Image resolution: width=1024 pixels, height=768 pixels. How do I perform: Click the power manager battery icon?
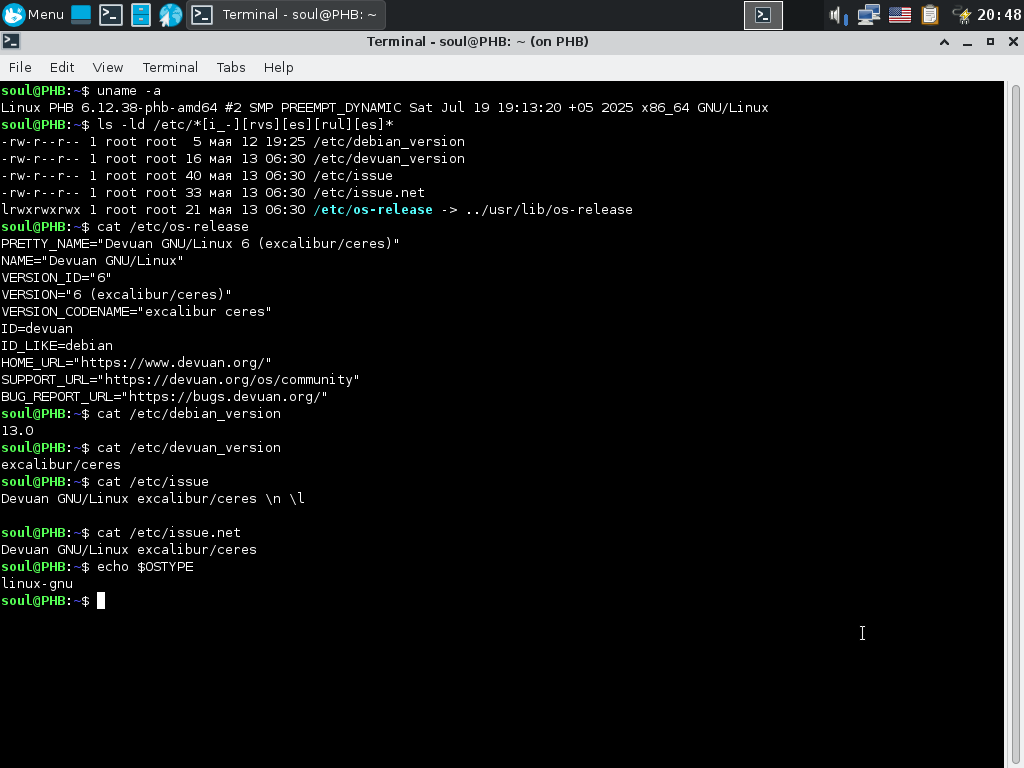click(962, 15)
